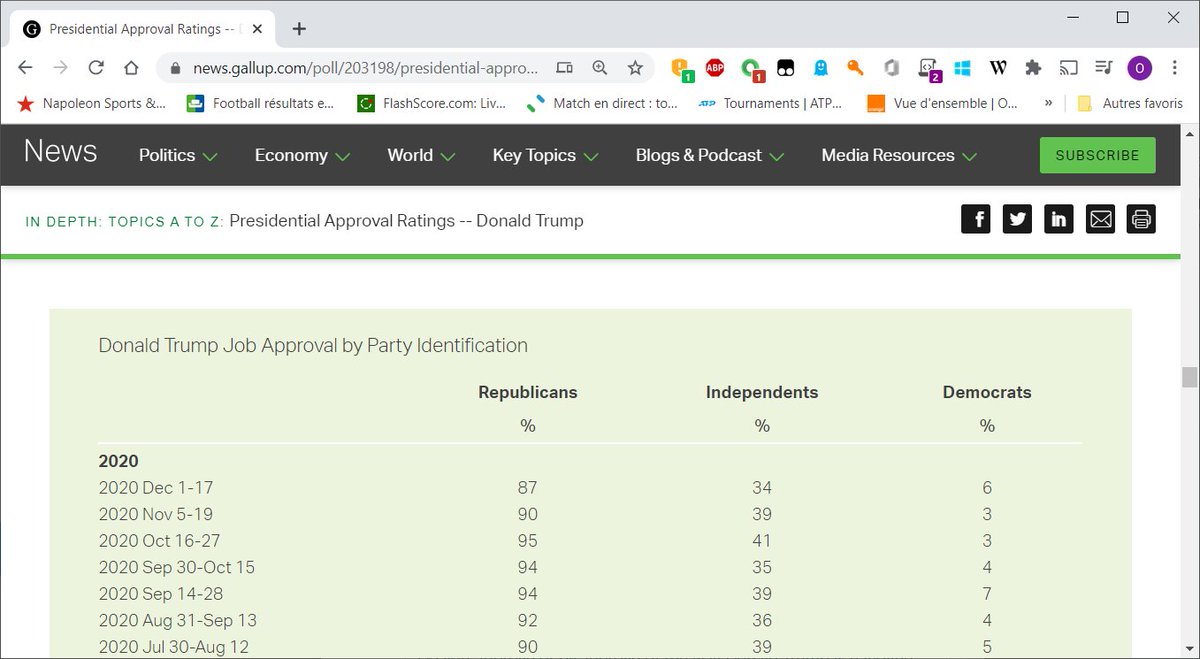Share the page on Twitter
1200x659 pixels.
1017,219
